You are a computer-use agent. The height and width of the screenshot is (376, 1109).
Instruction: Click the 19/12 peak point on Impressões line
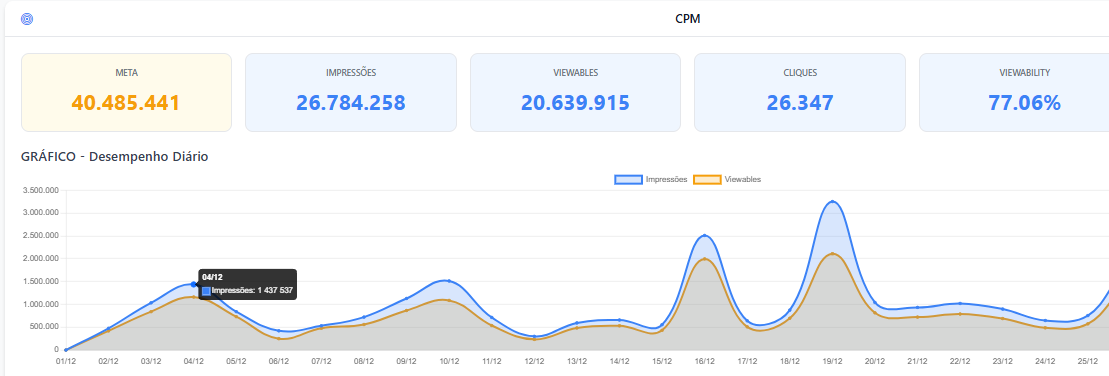(x=832, y=202)
